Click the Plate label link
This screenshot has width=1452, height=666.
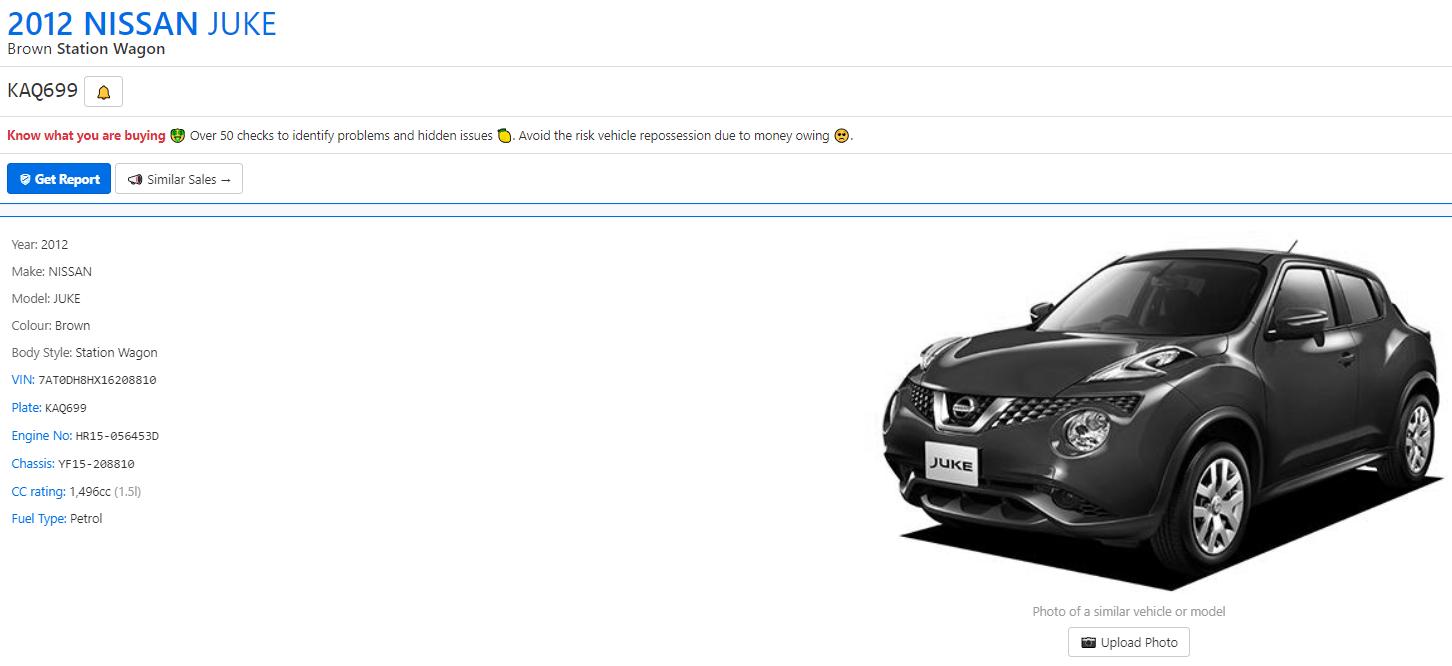click(x=26, y=407)
